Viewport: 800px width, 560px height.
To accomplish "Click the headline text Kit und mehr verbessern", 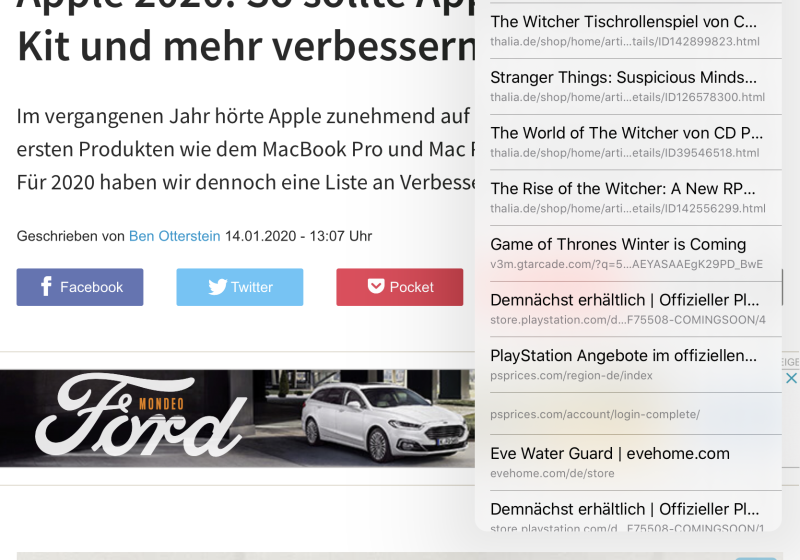I will pyautogui.click(x=246, y=46).
